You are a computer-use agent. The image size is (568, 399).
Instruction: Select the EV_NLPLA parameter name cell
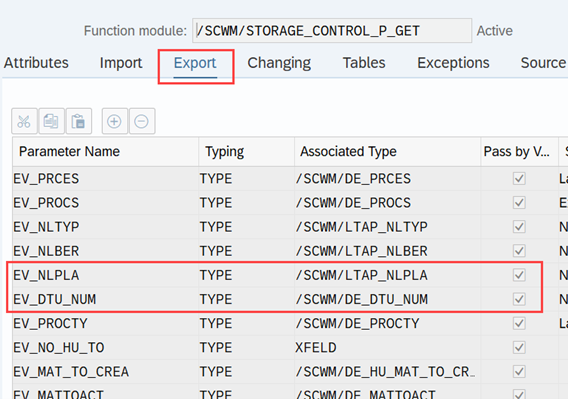coord(105,275)
